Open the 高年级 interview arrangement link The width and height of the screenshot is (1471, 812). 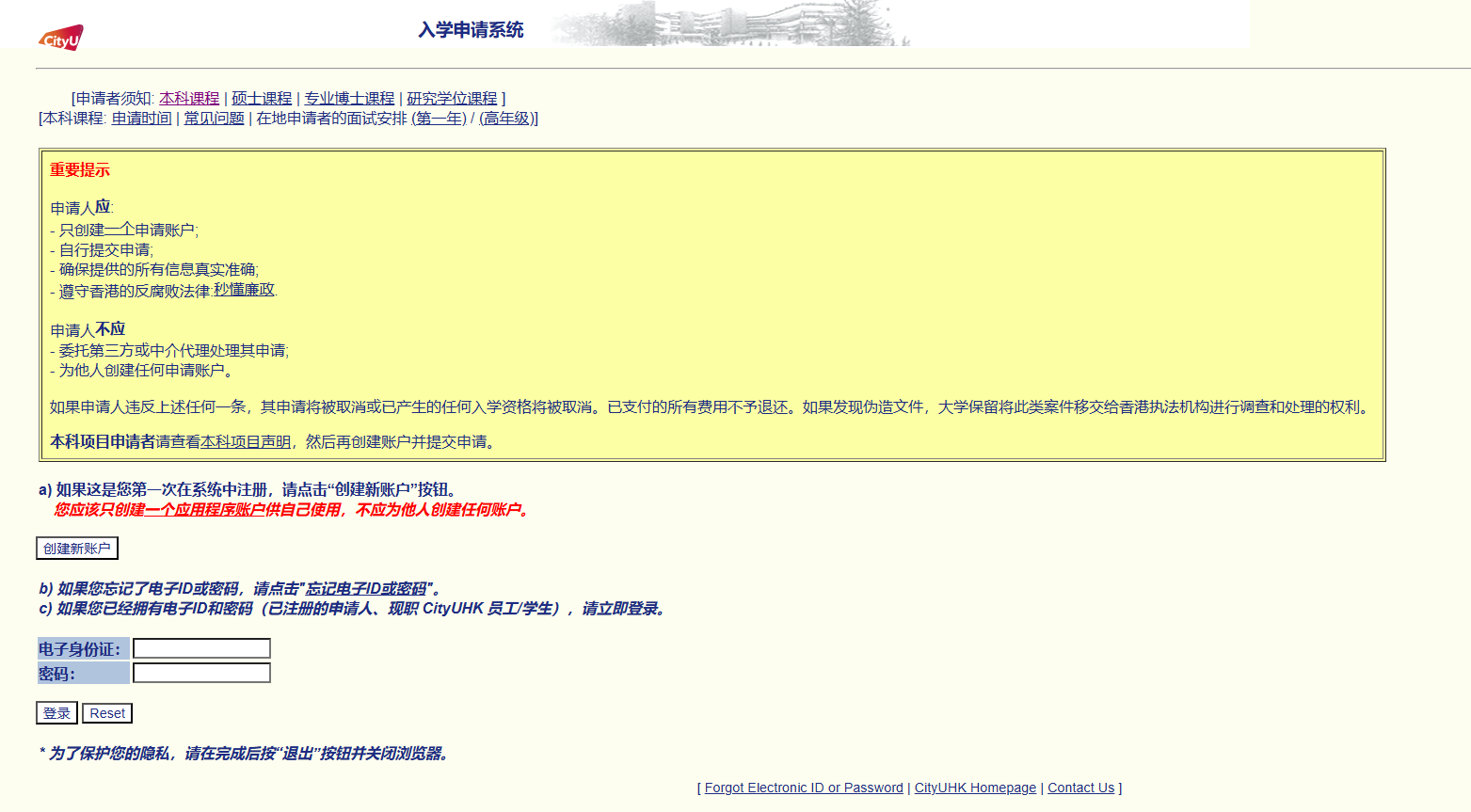tap(506, 119)
